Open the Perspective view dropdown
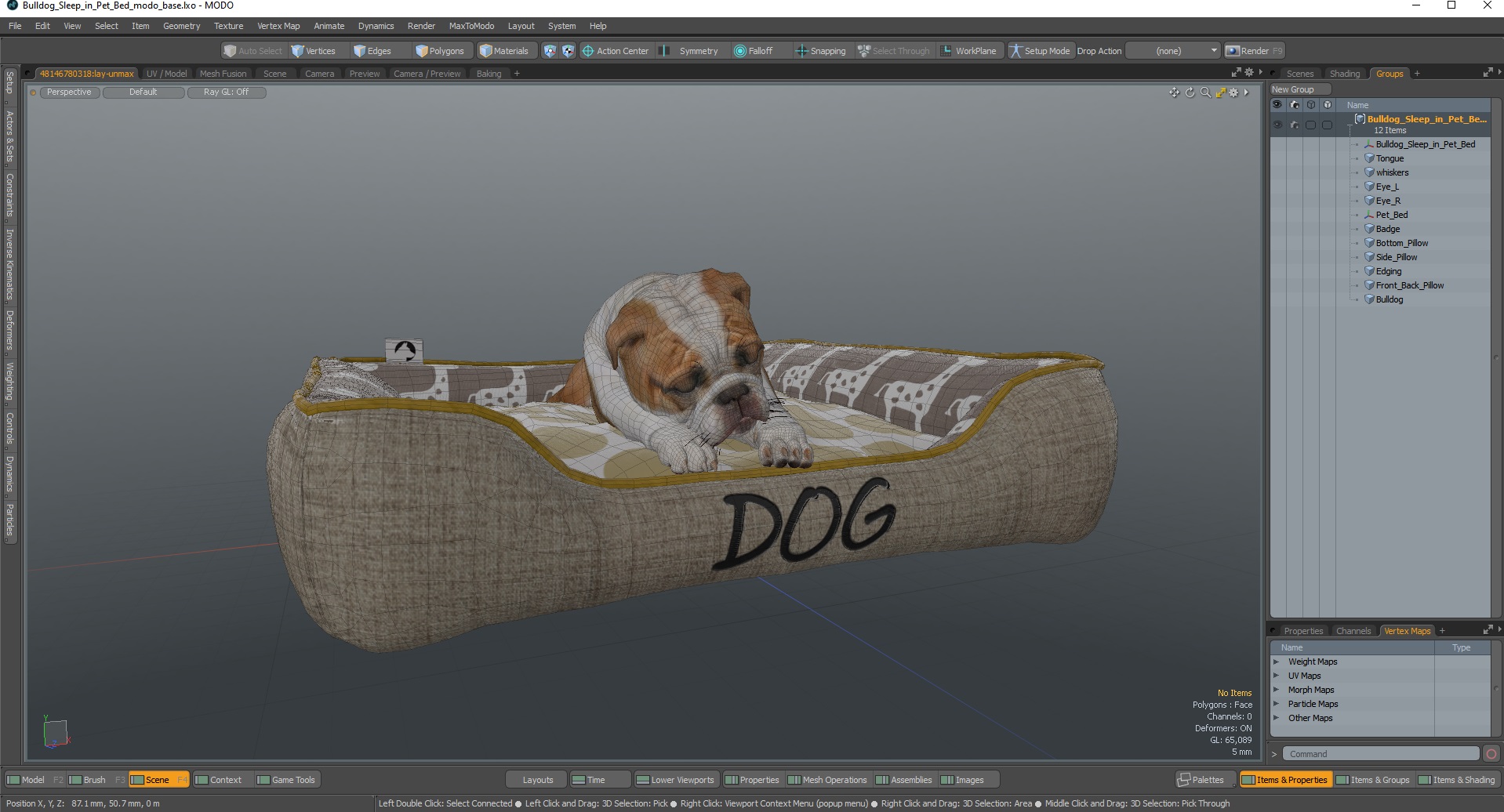The image size is (1504, 812). click(69, 92)
